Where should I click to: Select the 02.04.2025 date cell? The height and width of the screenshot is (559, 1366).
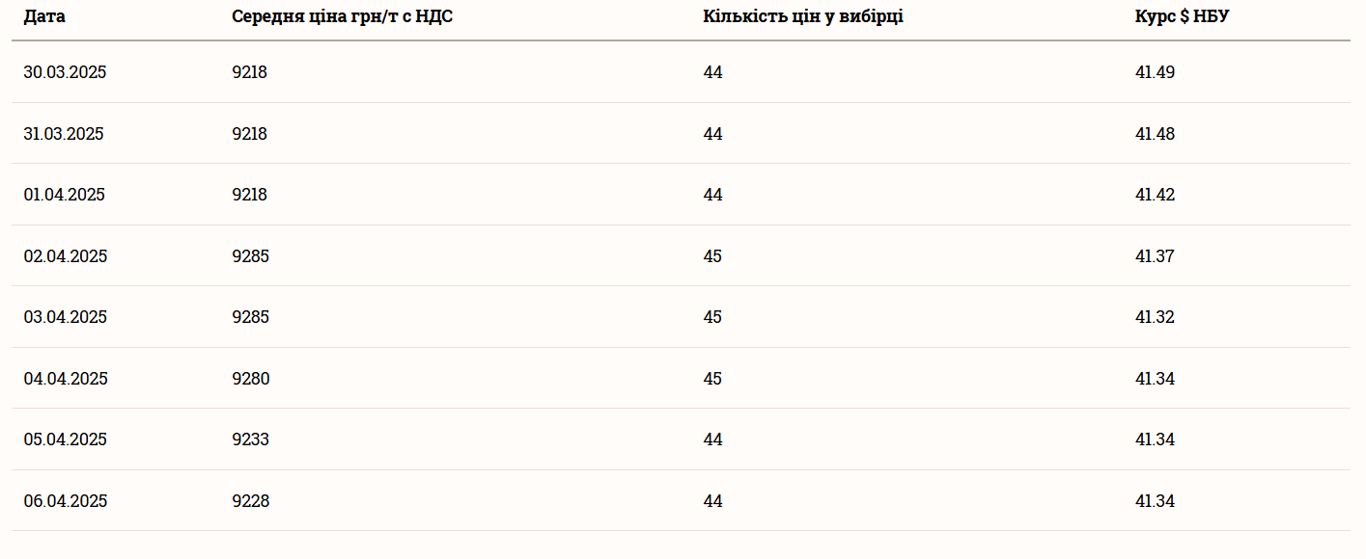point(65,257)
